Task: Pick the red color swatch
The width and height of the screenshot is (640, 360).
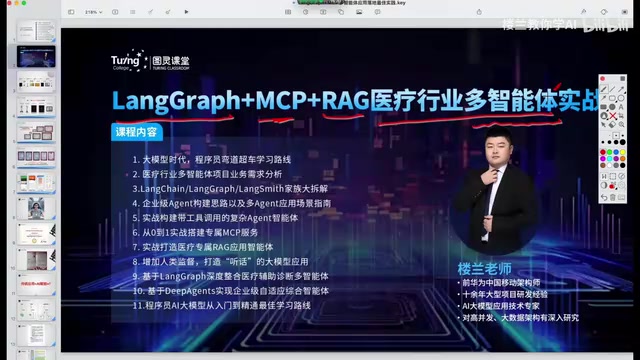Action: 603,152
